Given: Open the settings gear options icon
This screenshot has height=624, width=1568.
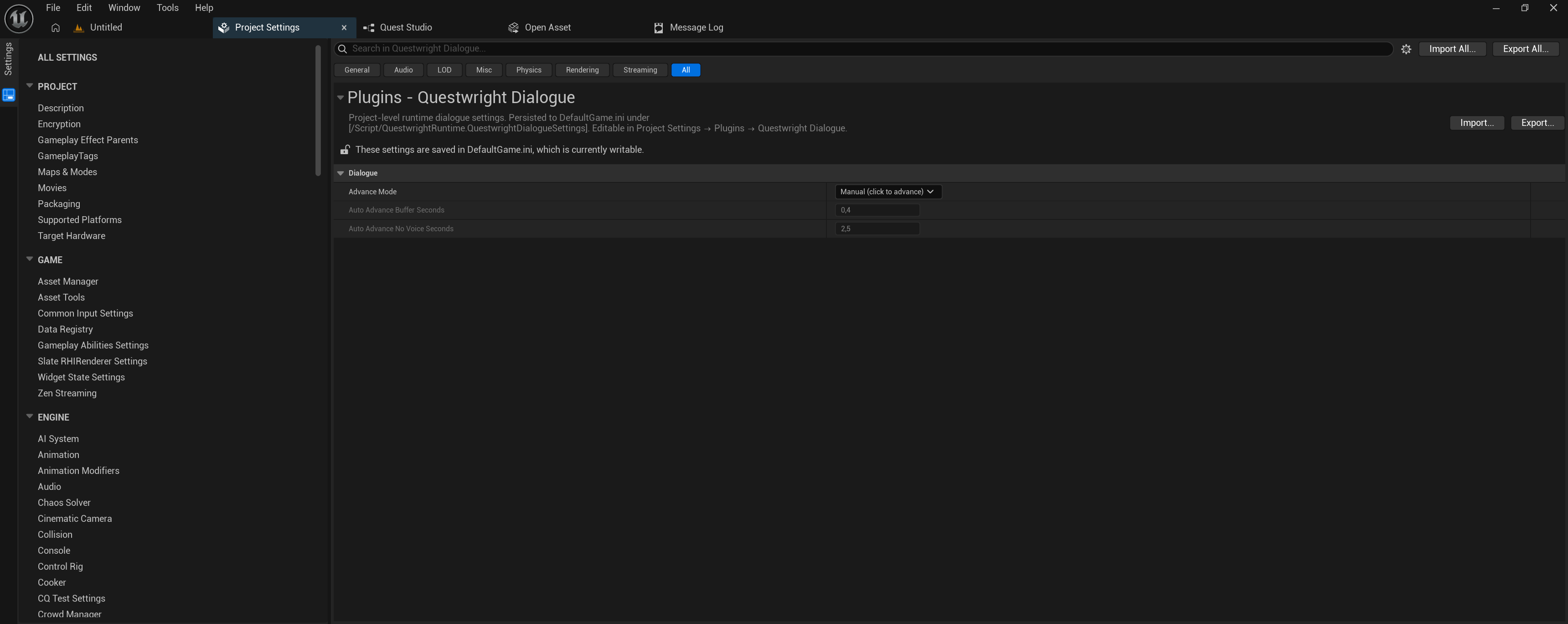Looking at the screenshot, I should [x=1406, y=49].
